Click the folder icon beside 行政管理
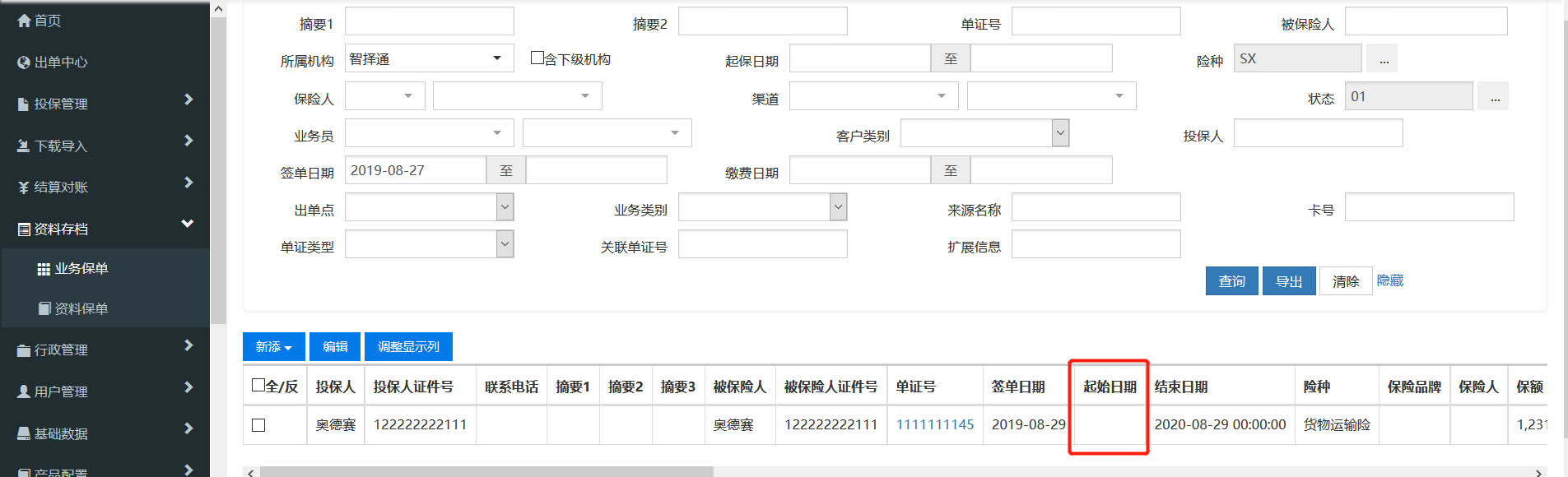The width and height of the screenshot is (1568, 477). point(24,350)
